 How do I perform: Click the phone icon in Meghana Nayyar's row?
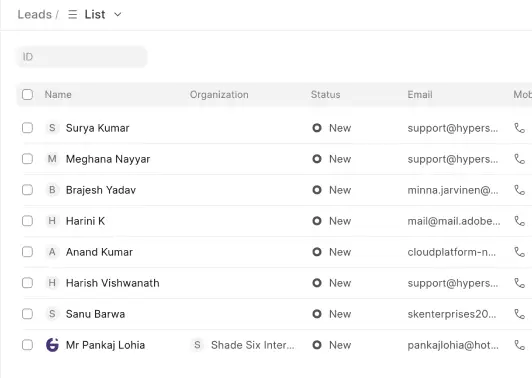(x=519, y=159)
